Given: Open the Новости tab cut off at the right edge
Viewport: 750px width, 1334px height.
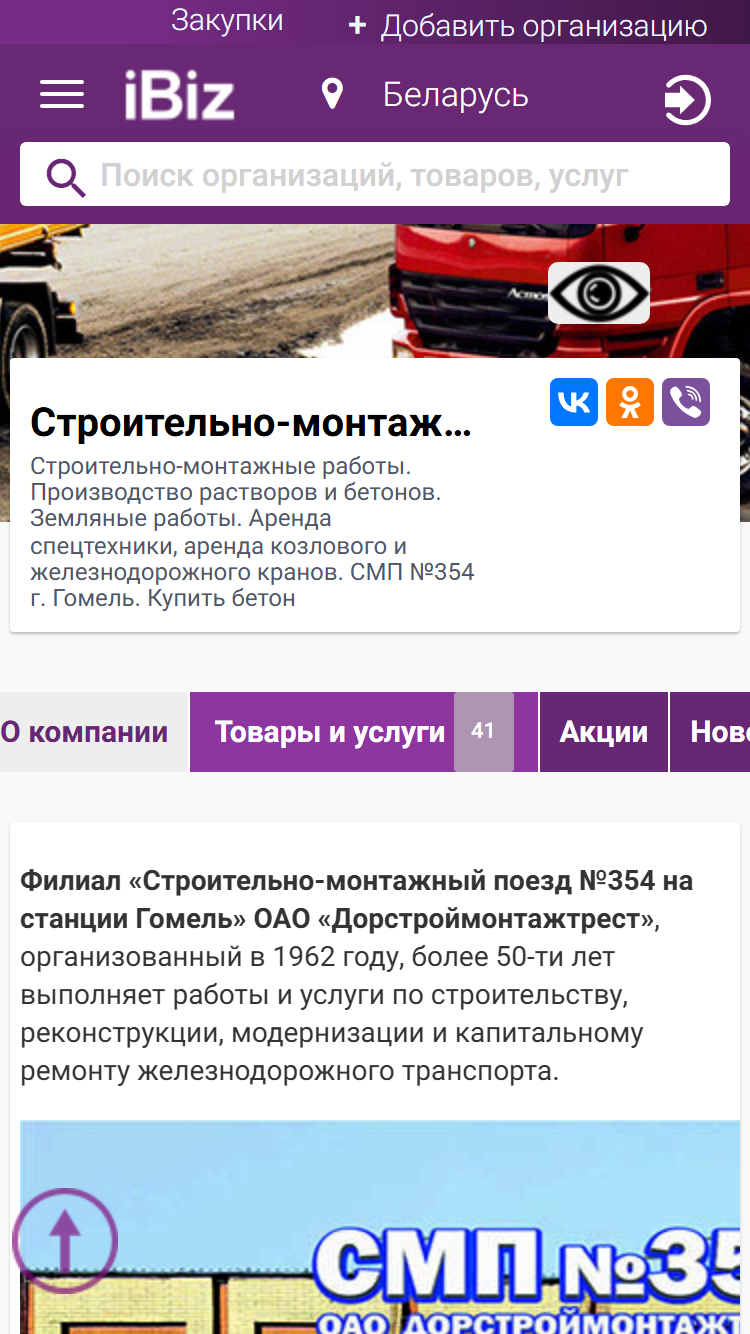Looking at the screenshot, I should pyautogui.click(x=710, y=732).
